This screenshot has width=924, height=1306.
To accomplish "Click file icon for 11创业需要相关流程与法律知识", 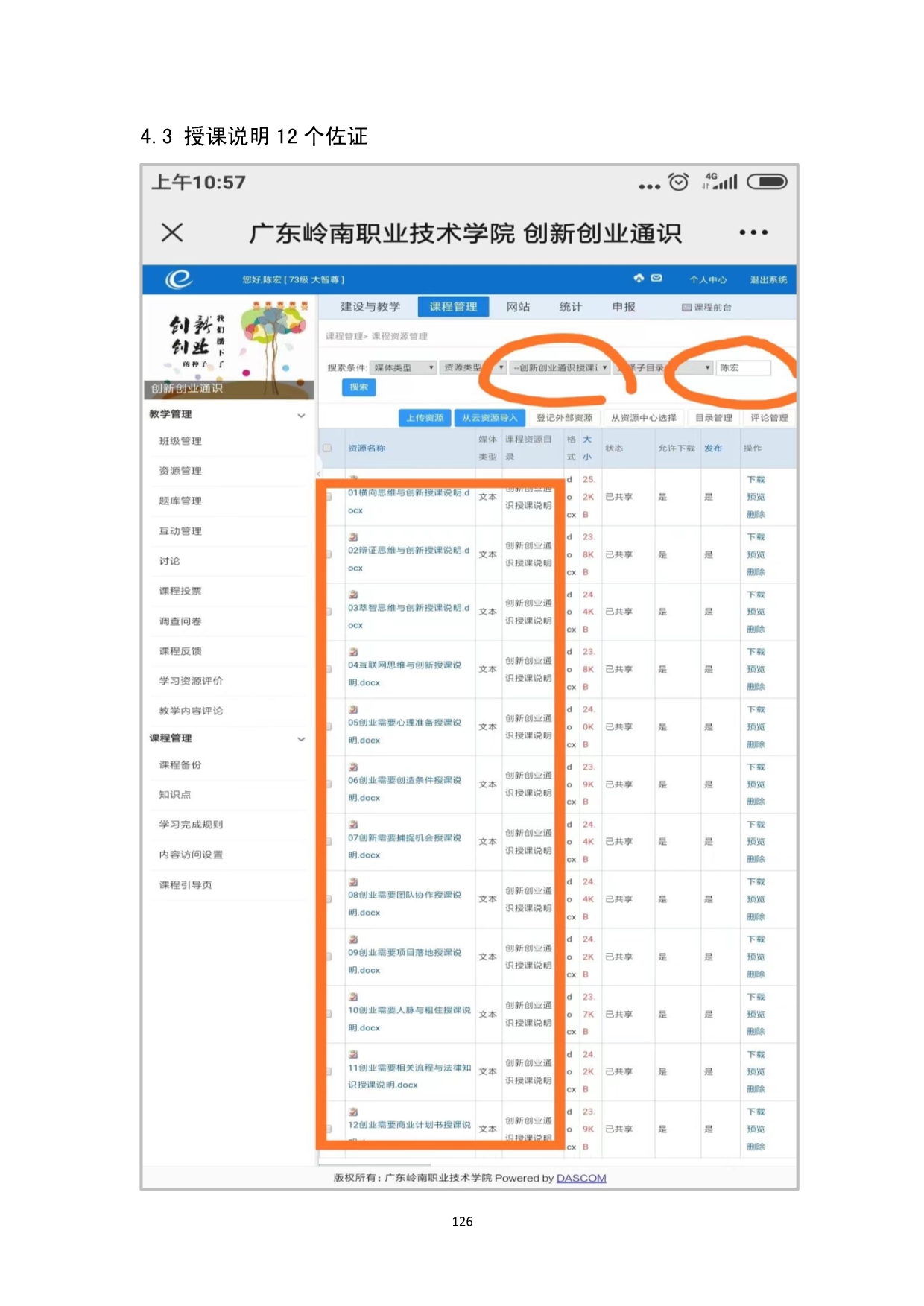I will [353, 1054].
